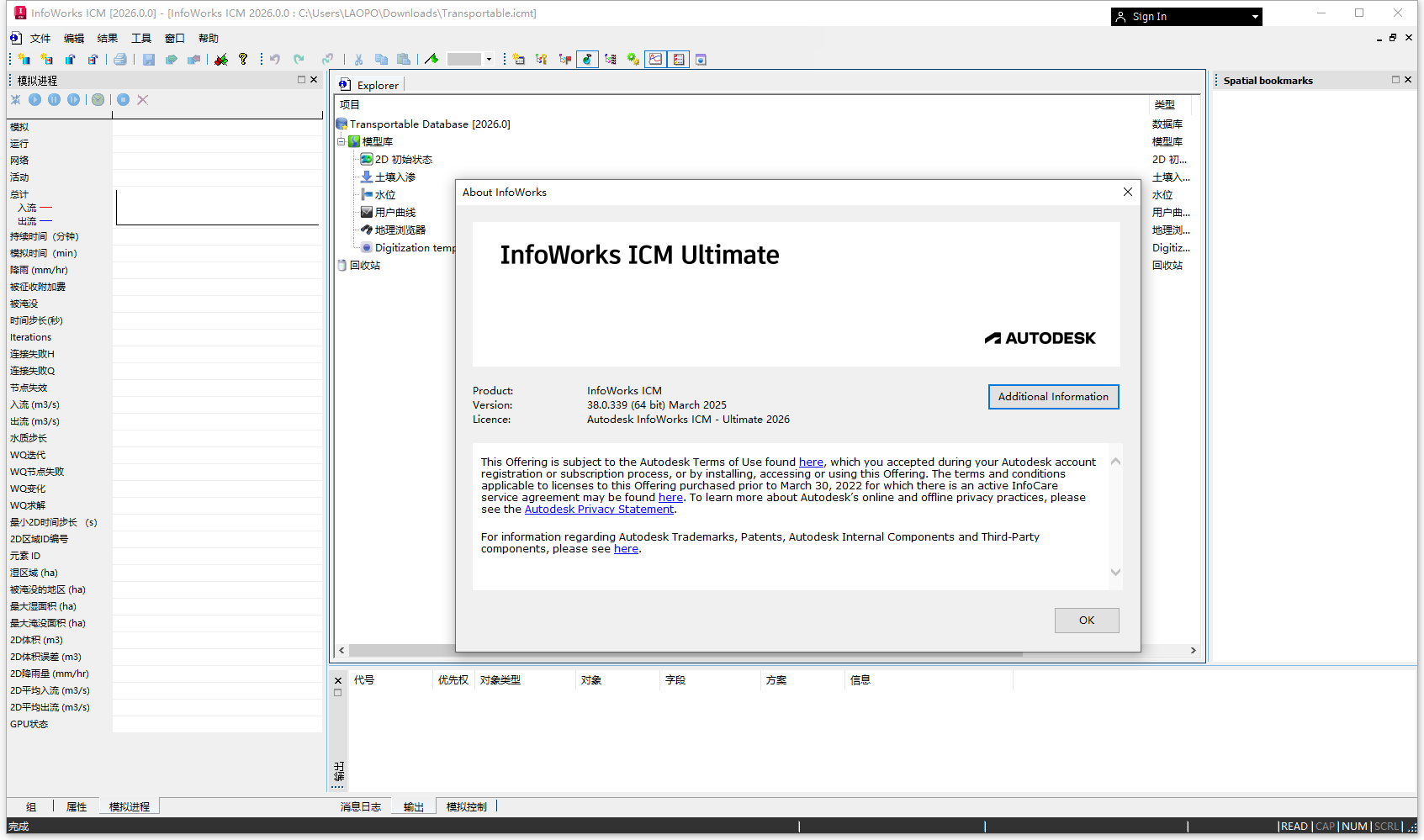Click the 优先权 column header
This screenshot has width=1424, height=840.
[x=453, y=679]
